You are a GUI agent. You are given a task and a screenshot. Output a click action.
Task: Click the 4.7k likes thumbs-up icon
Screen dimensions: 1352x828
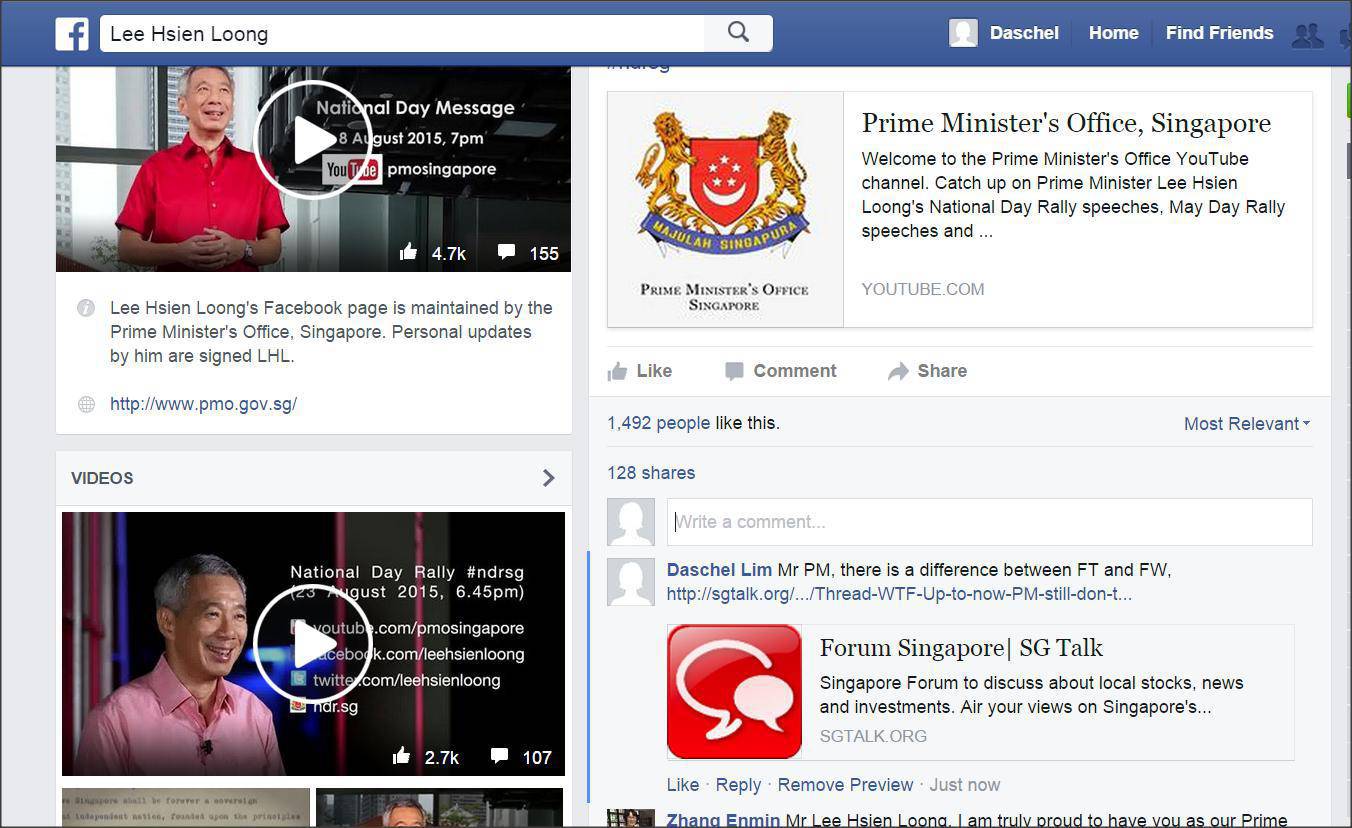(x=408, y=252)
